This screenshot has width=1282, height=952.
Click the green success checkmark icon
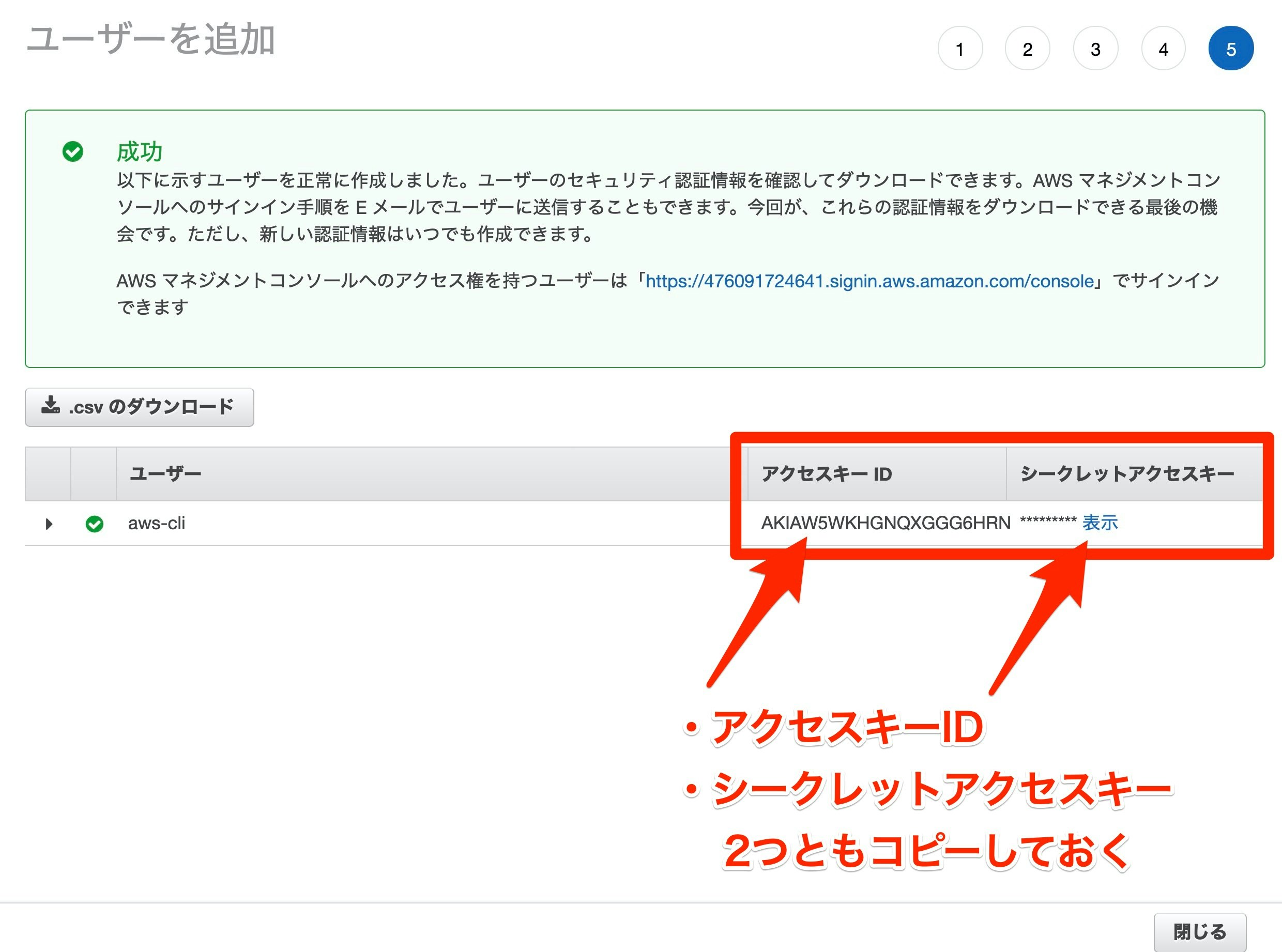73,151
